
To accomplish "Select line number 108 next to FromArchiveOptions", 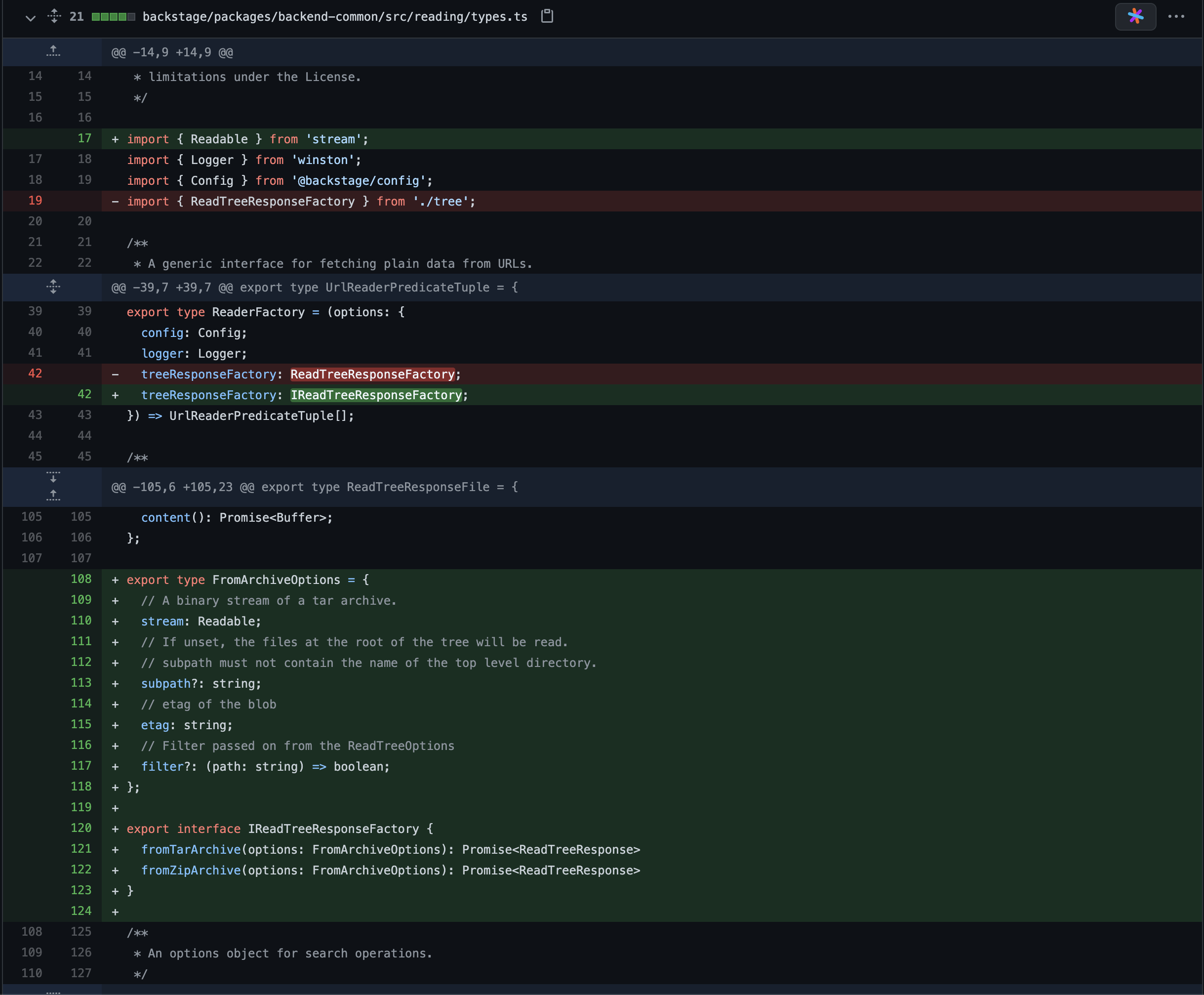I will click(x=82, y=579).
